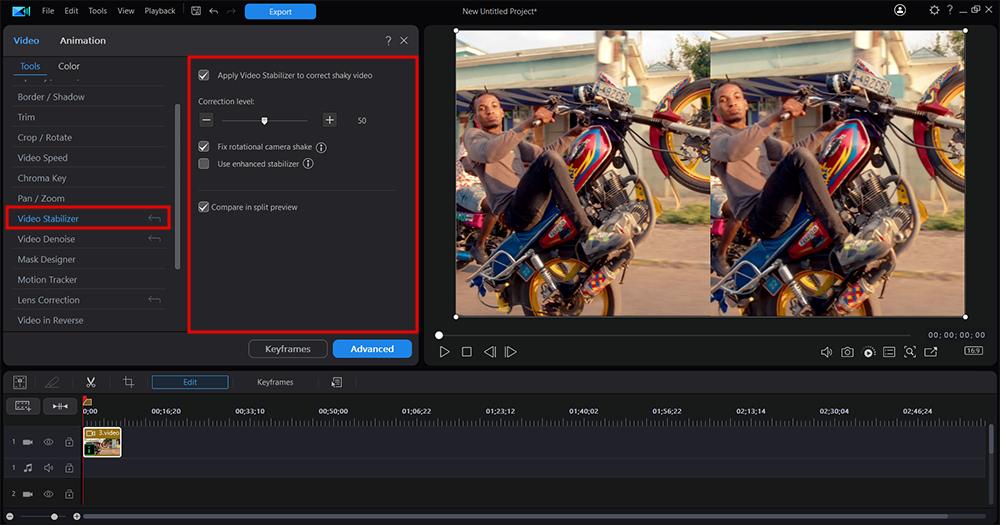Click the preview volume speaker icon
The height and width of the screenshot is (525, 1000).
pos(826,352)
